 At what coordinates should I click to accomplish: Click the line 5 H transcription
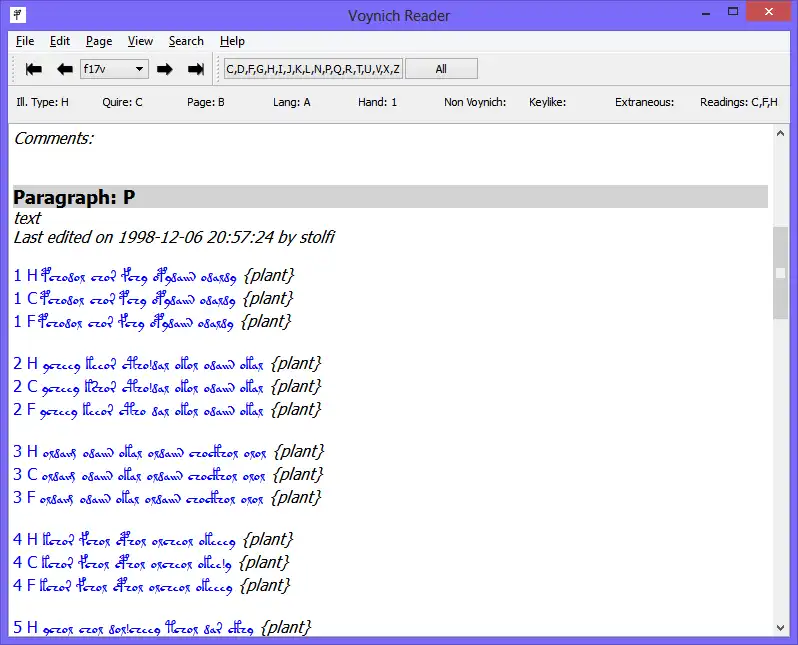coord(162,628)
